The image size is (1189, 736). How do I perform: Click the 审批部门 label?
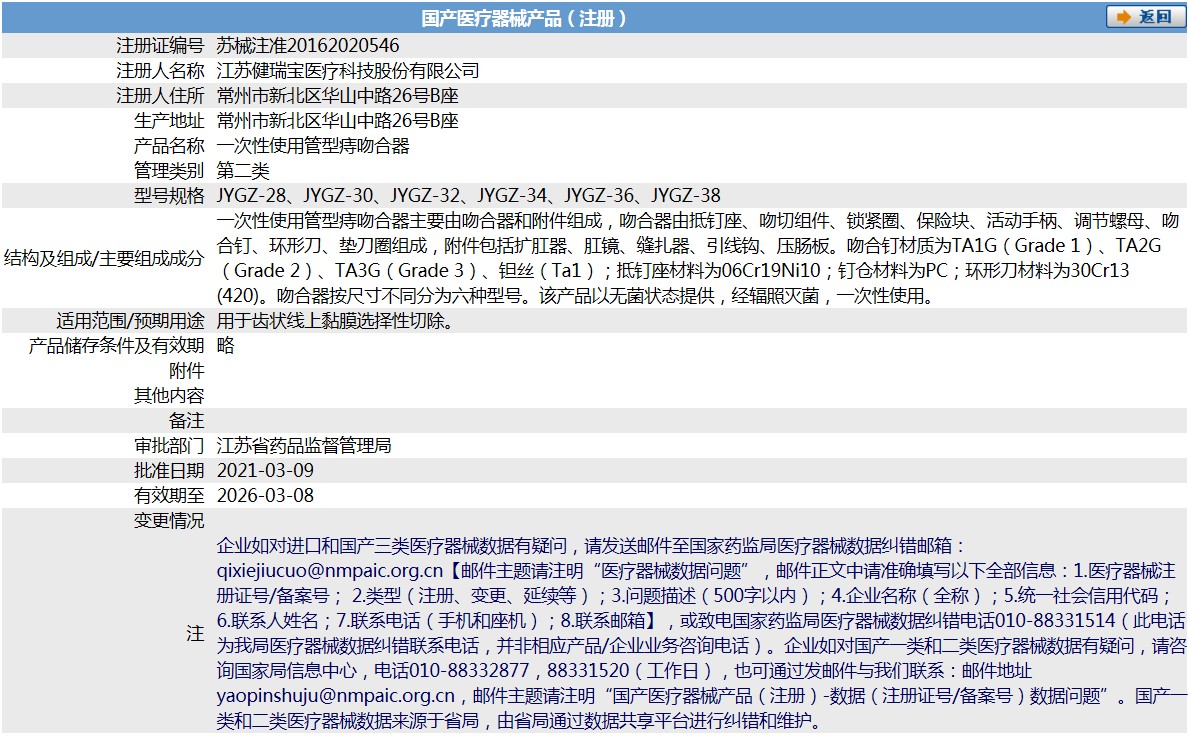tap(169, 446)
